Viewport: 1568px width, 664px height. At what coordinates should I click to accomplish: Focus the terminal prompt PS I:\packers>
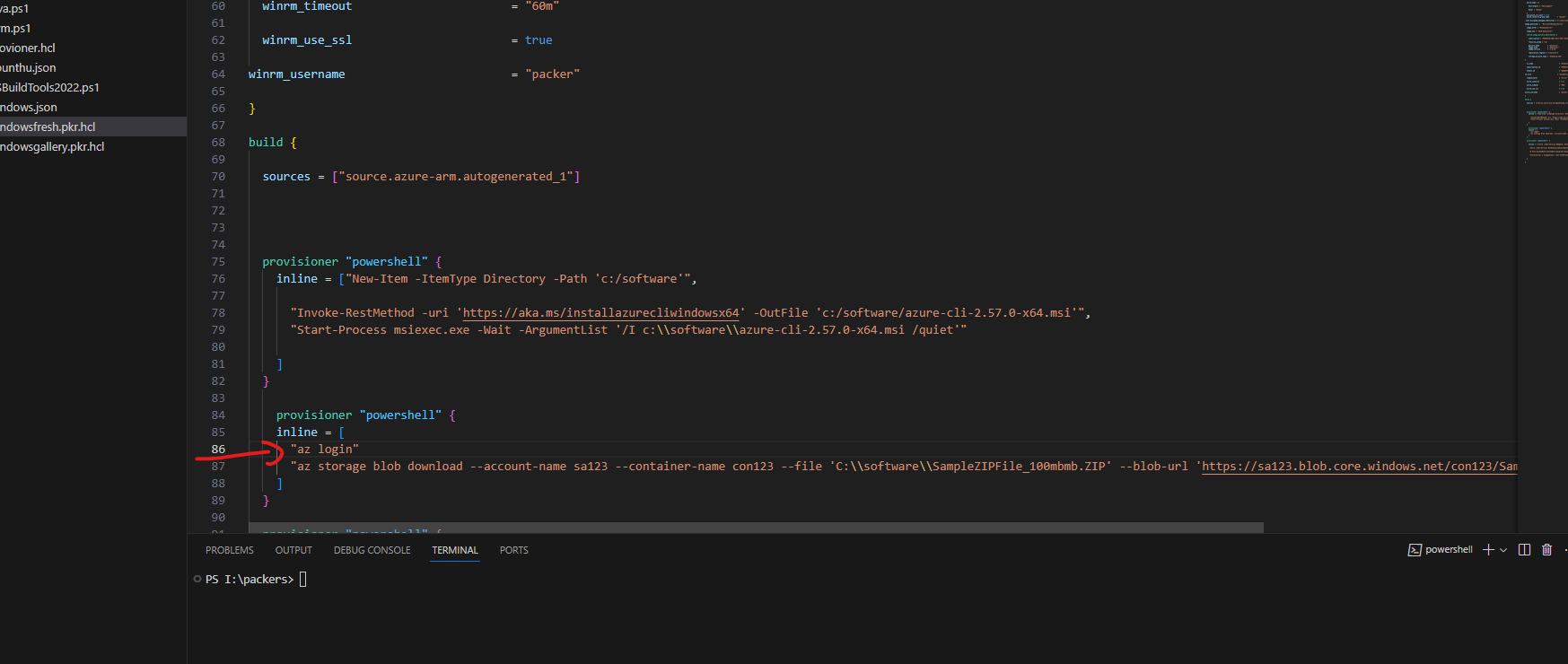(x=250, y=580)
